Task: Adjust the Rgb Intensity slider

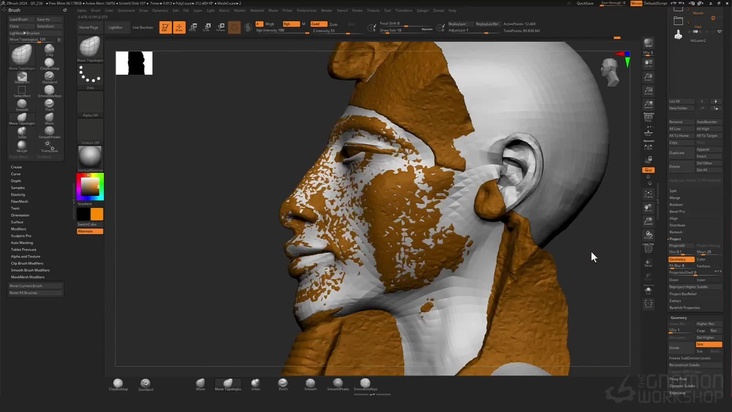Action: (x=283, y=31)
